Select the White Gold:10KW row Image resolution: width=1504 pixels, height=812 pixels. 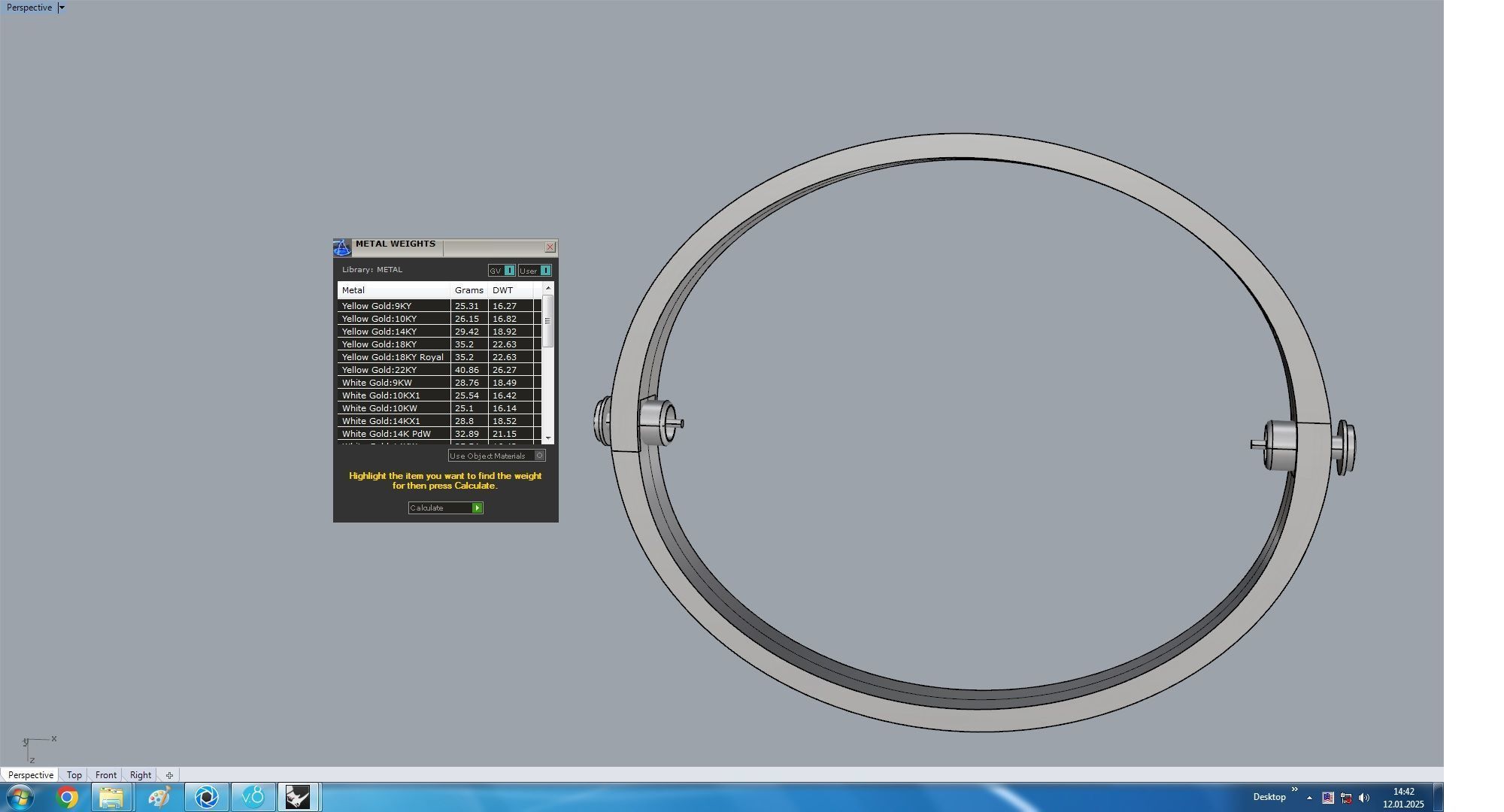tap(439, 408)
